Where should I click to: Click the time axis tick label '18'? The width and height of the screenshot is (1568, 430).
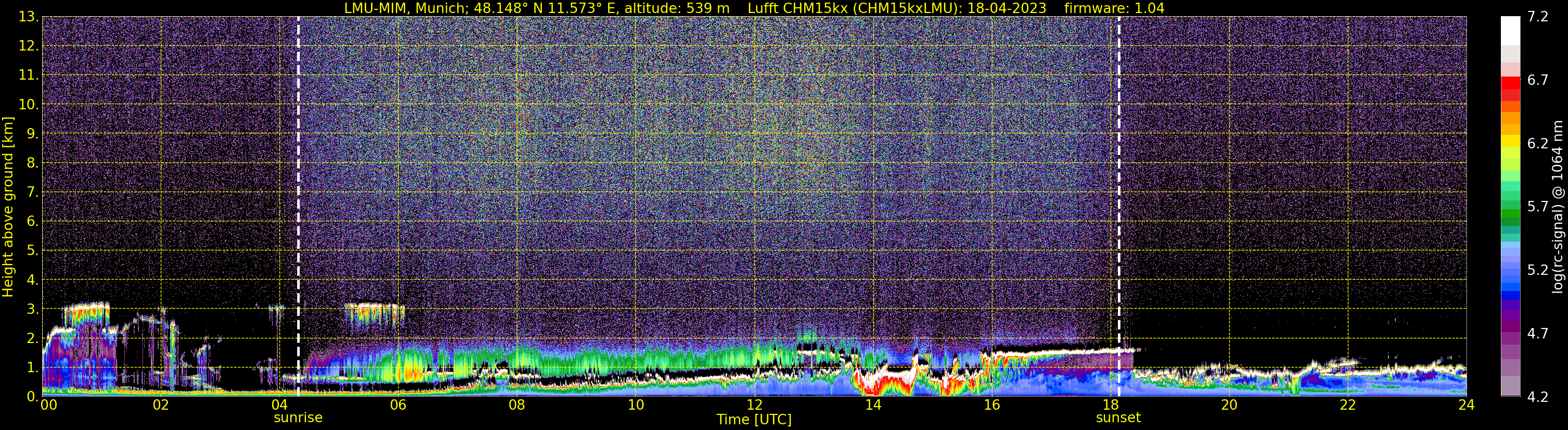pyautogui.click(x=1110, y=405)
